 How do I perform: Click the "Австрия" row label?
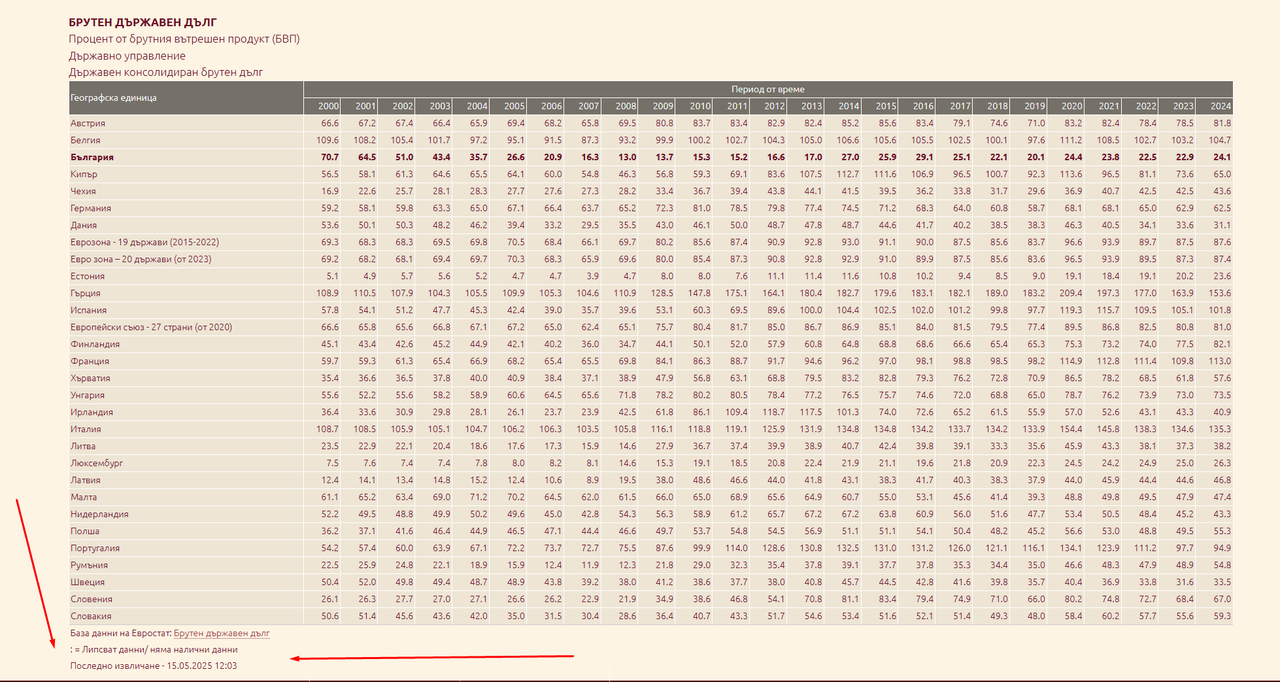(x=88, y=123)
